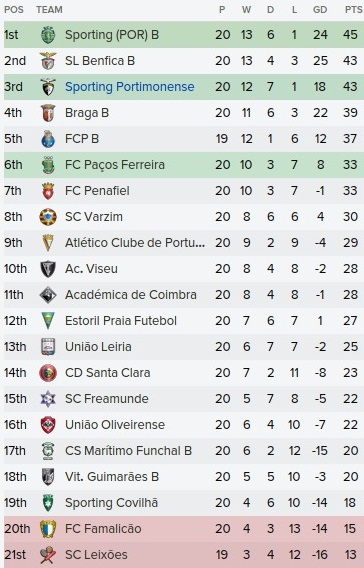Click the SL Benfica B club crest

pos(48,61)
